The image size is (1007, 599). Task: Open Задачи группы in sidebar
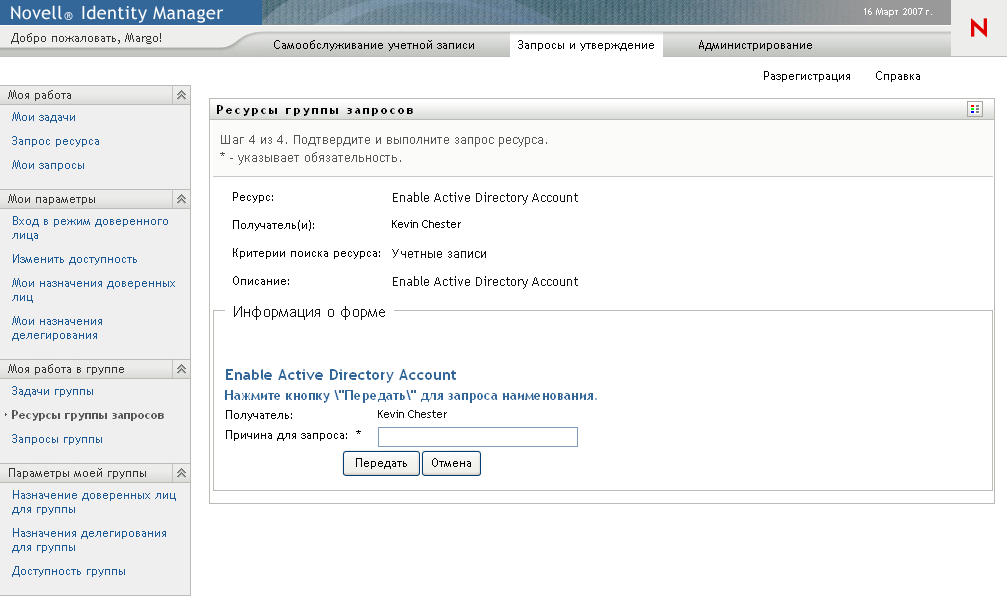(53, 391)
